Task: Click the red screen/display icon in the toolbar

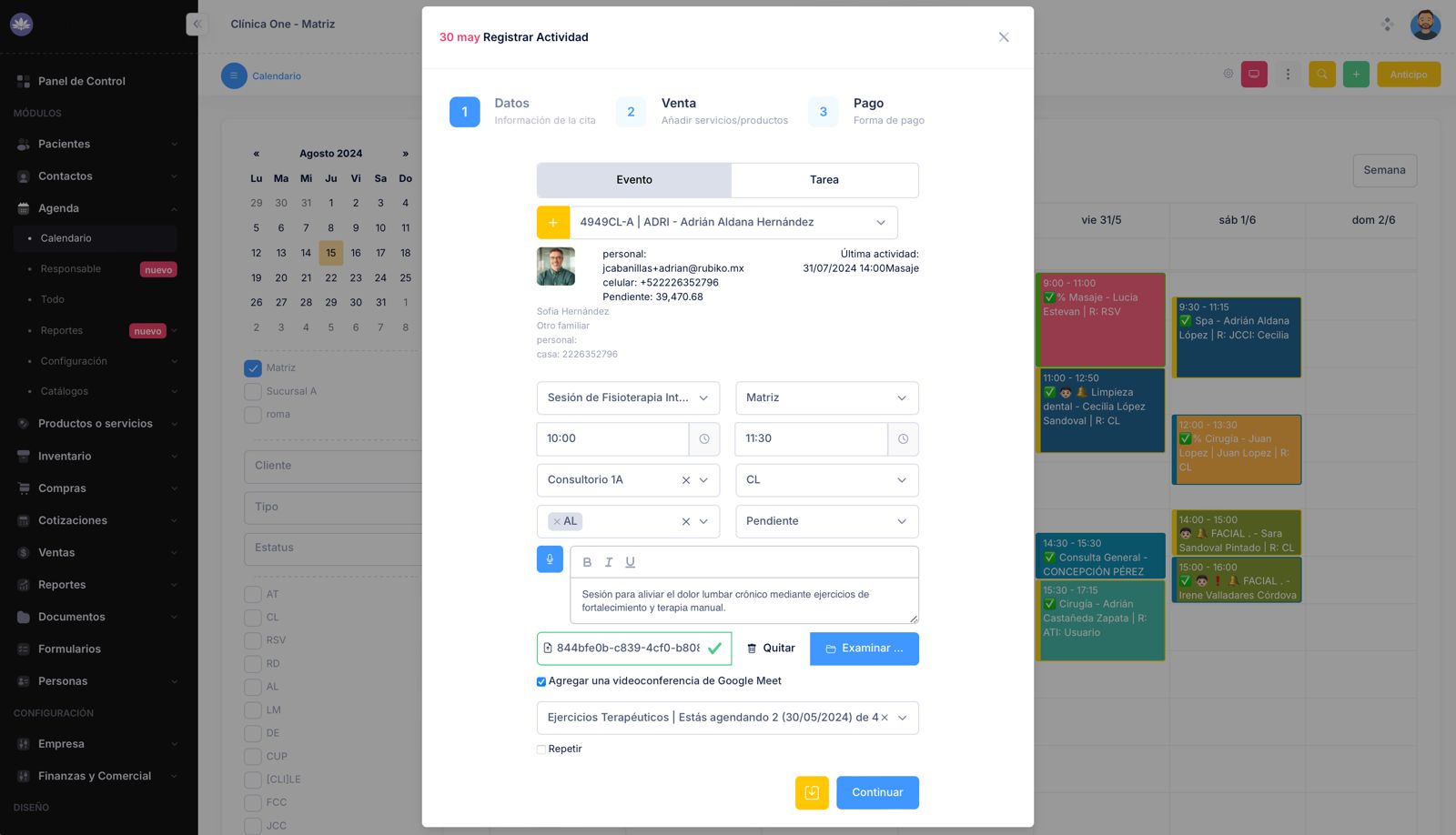Action: [1255, 74]
